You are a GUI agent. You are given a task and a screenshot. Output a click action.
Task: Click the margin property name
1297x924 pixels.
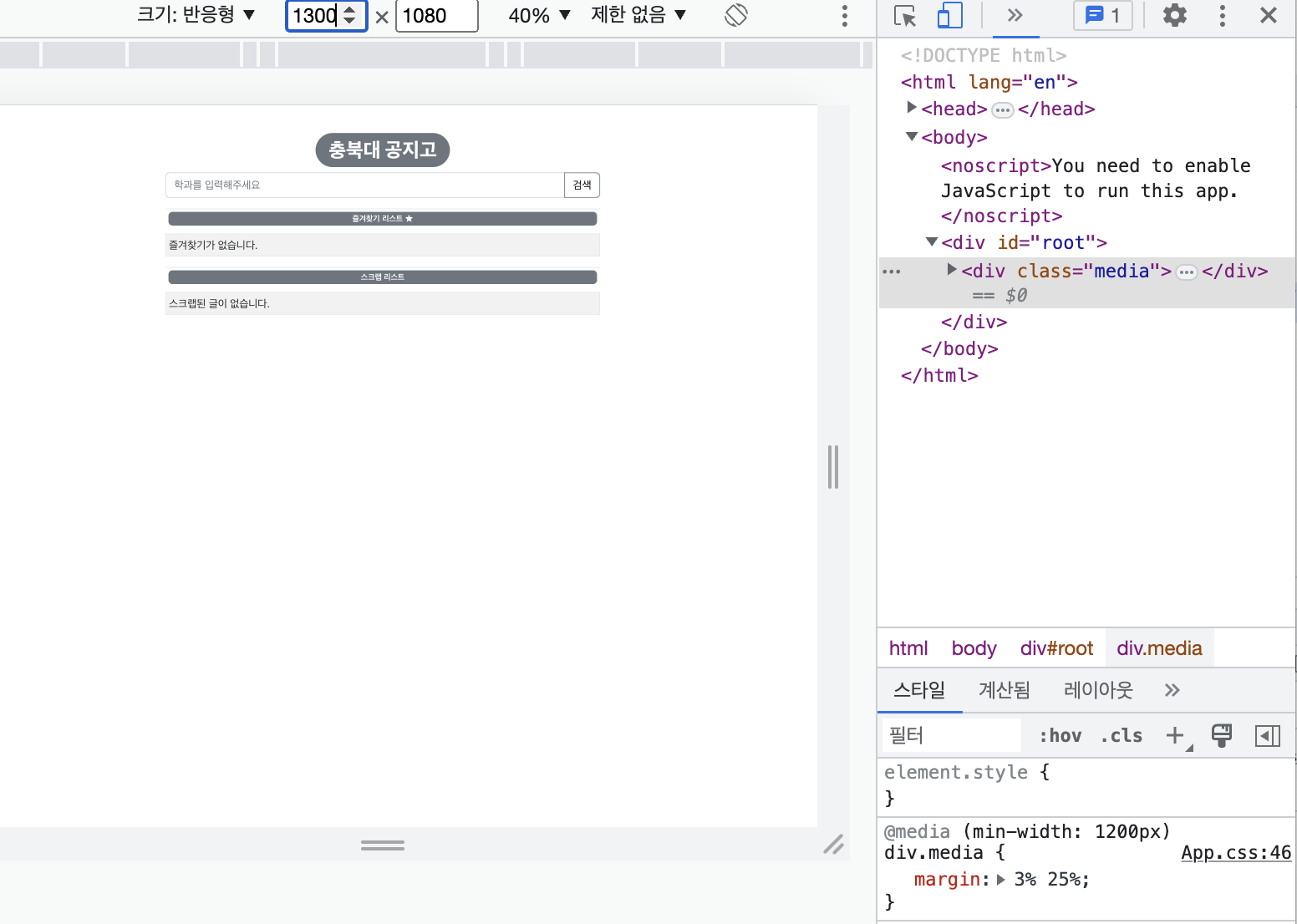(x=947, y=880)
